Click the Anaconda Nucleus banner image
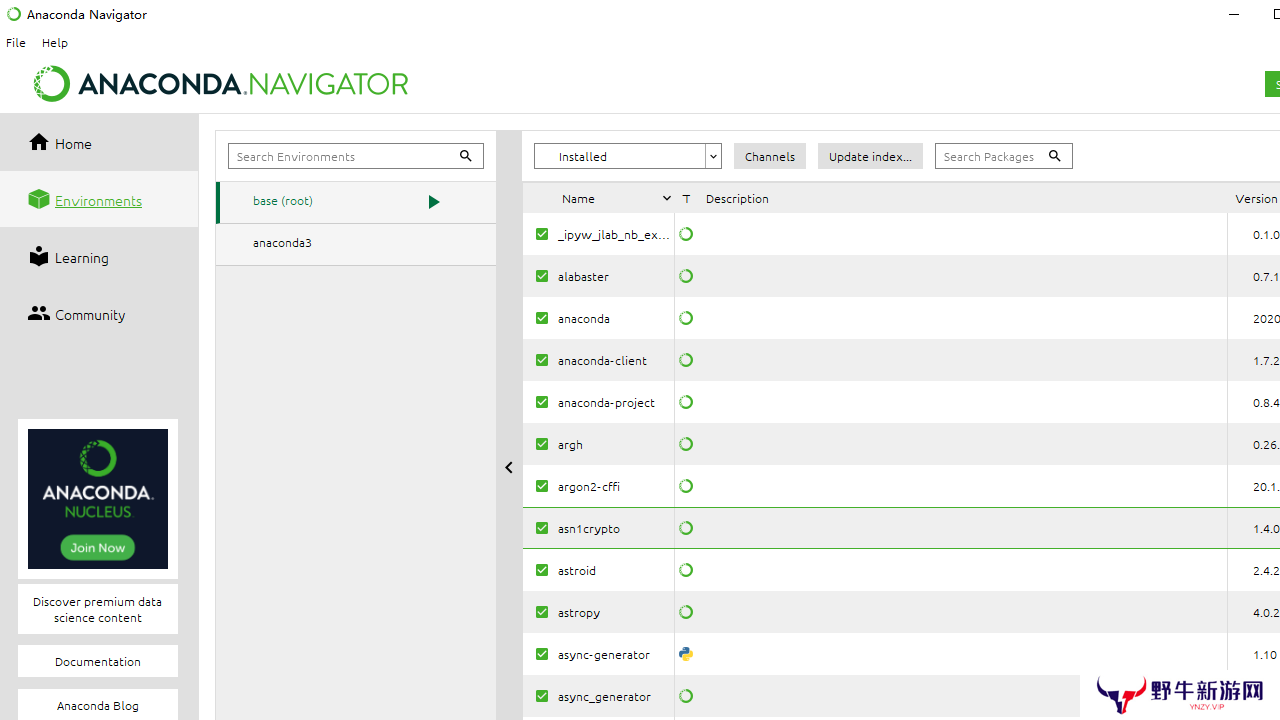Screen dimensions: 1280x720 [98, 499]
